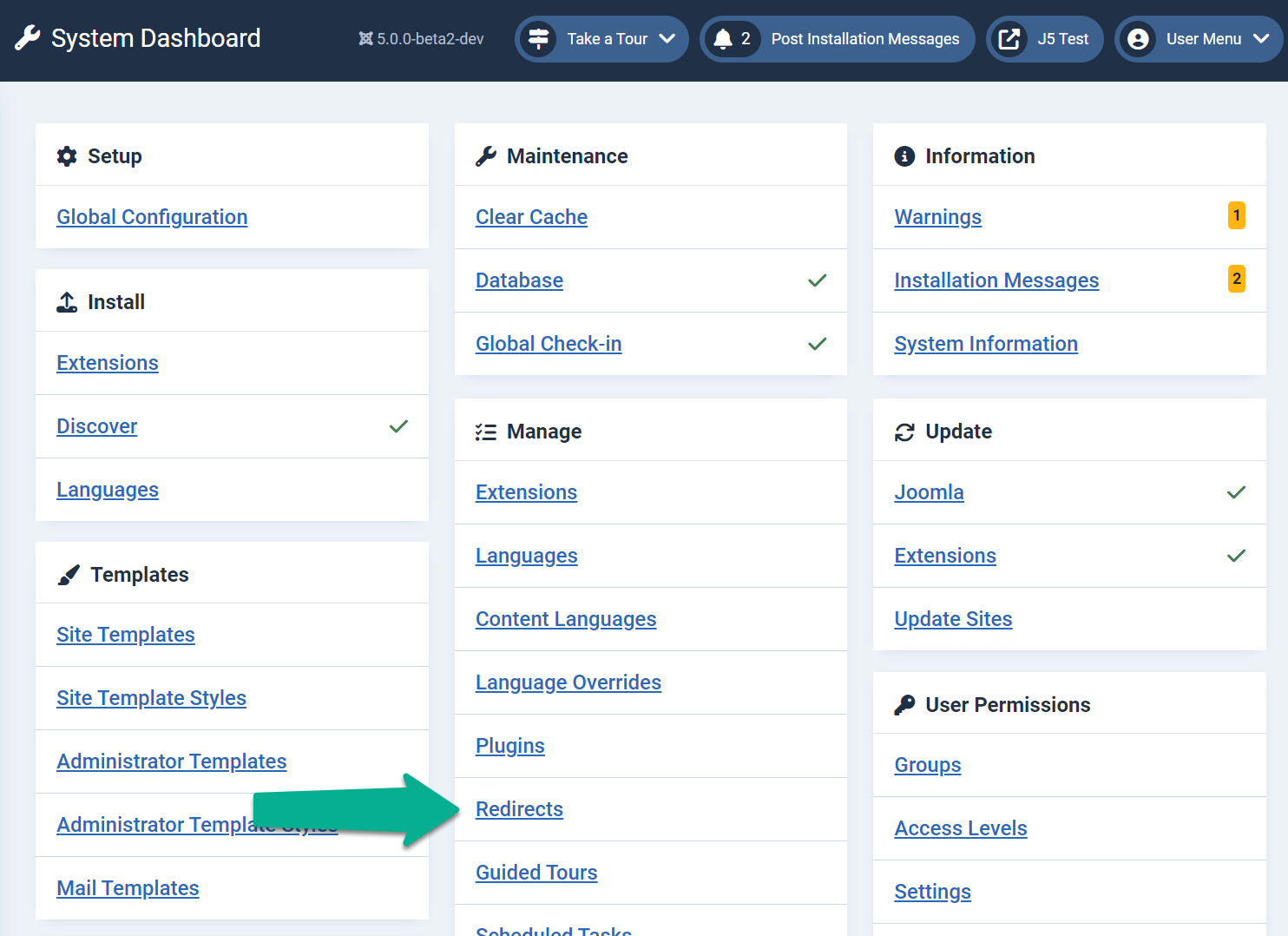Open Site Template Styles
This screenshot has height=936, width=1288.
coord(152,698)
